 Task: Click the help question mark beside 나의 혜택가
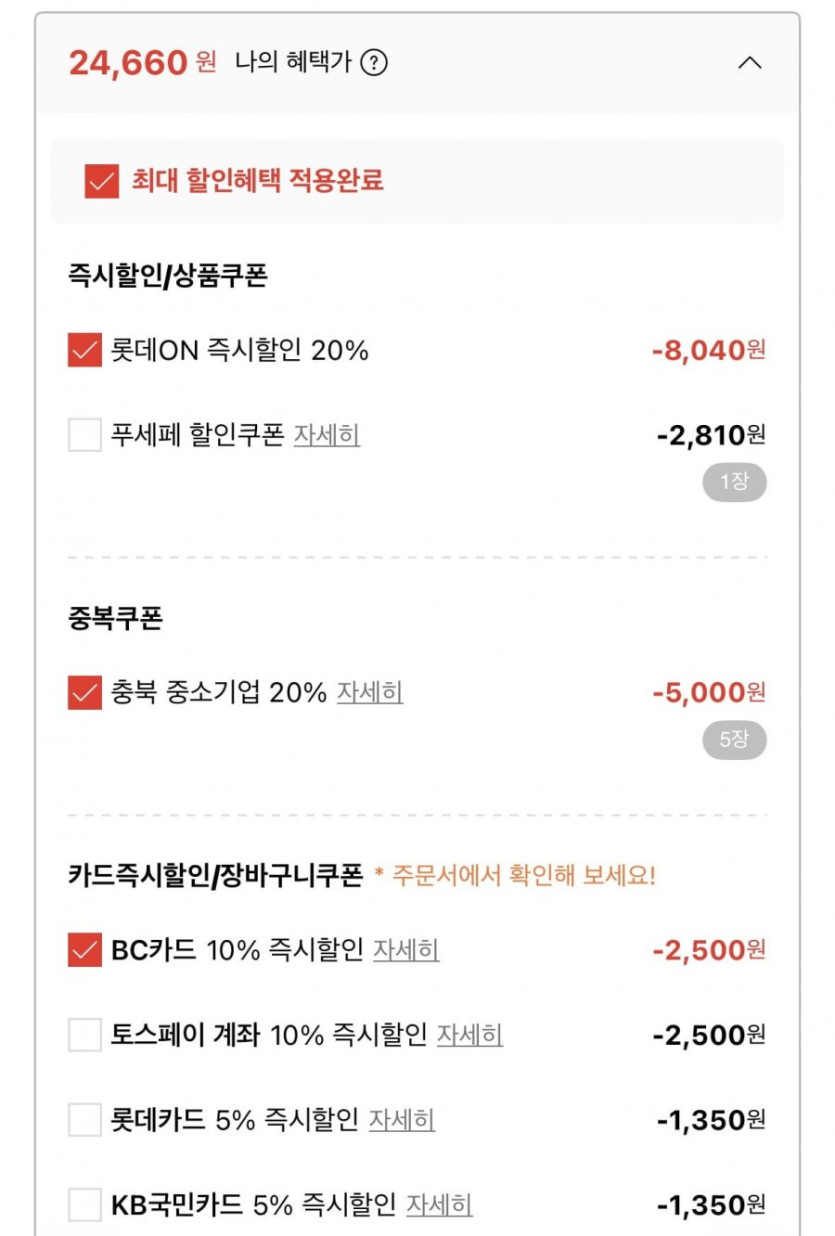[374, 63]
